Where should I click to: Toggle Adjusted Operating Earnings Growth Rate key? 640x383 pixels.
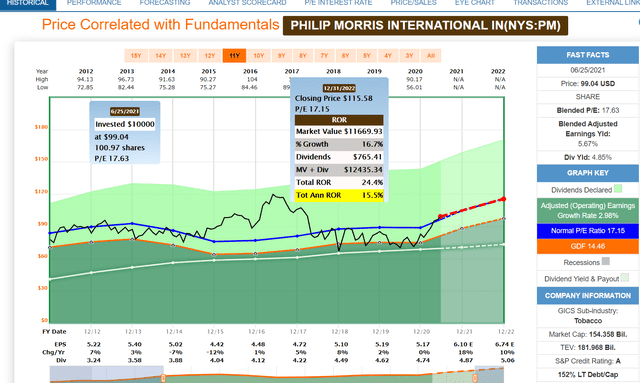point(588,210)
